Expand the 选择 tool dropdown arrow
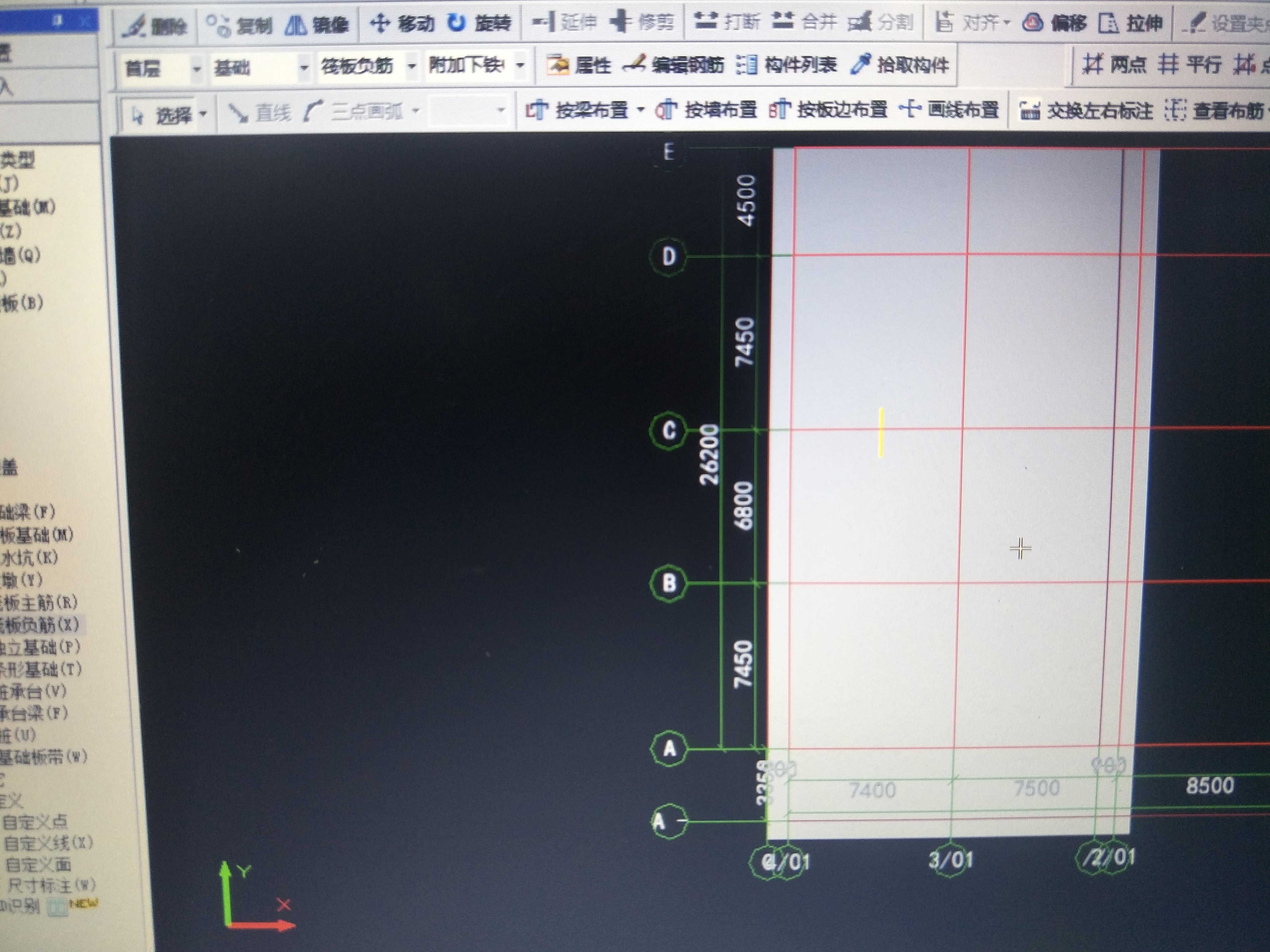This screenshot has width=1270, height=952. point(202,114)
